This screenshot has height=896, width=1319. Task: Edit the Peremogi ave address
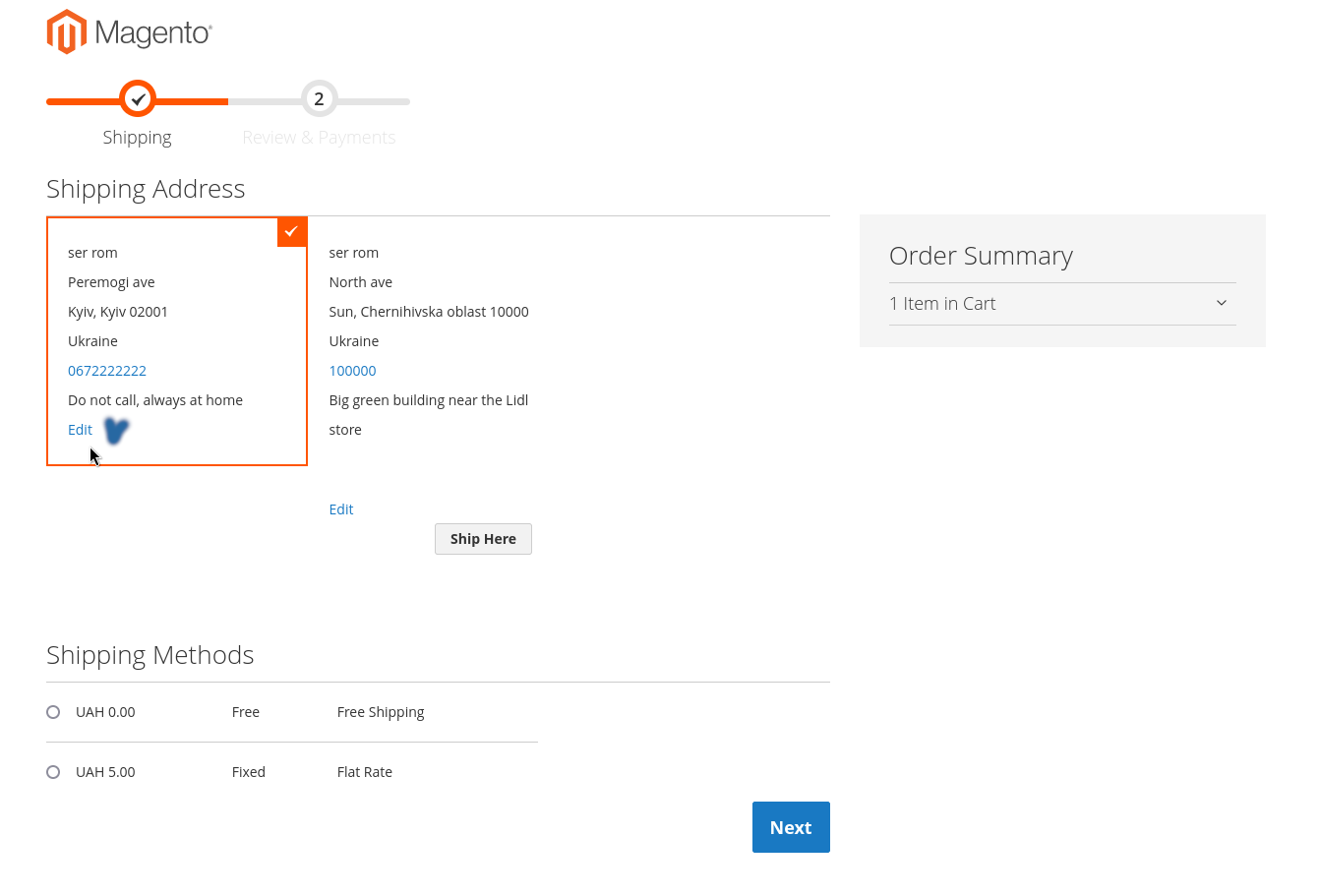point(80,430)
